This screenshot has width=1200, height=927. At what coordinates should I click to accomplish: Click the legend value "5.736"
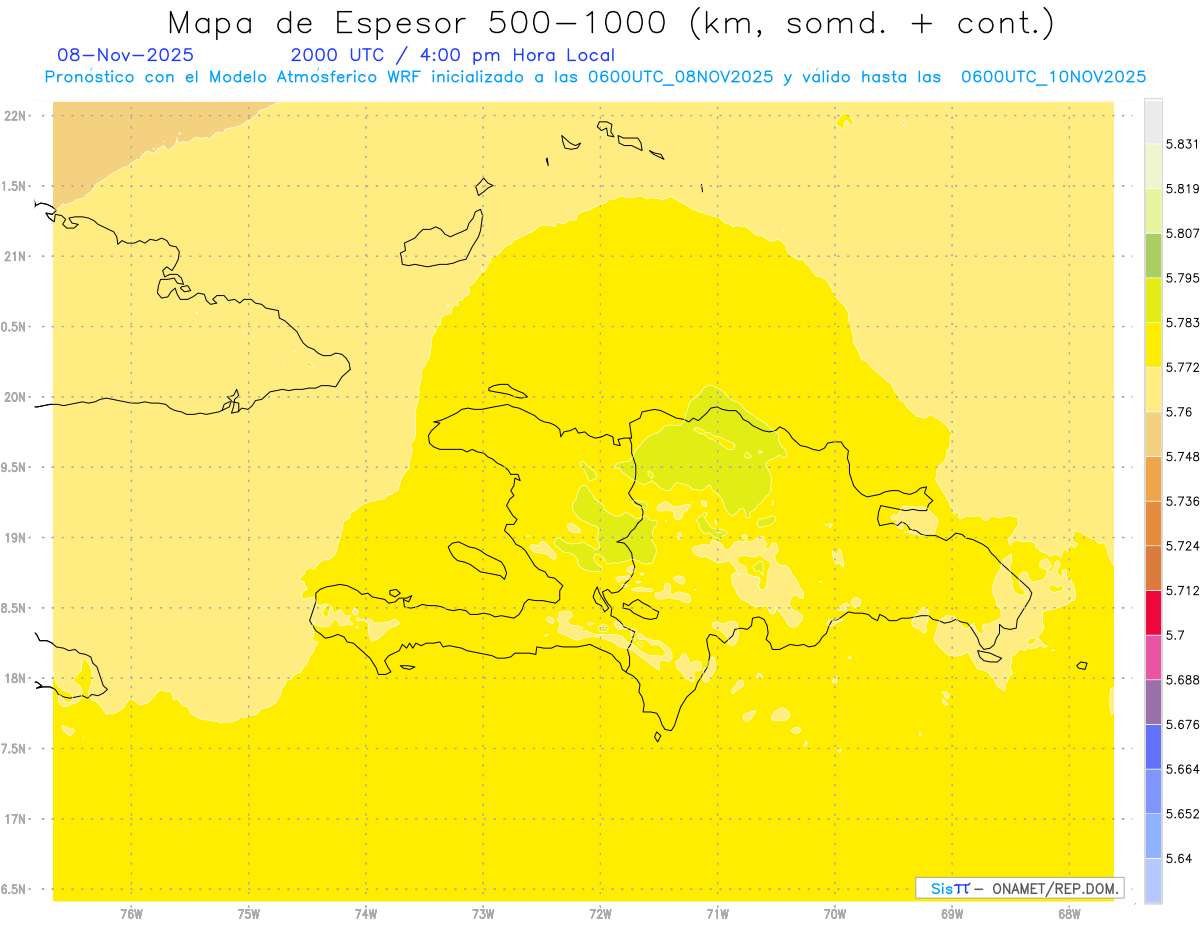click(1182, 501)
